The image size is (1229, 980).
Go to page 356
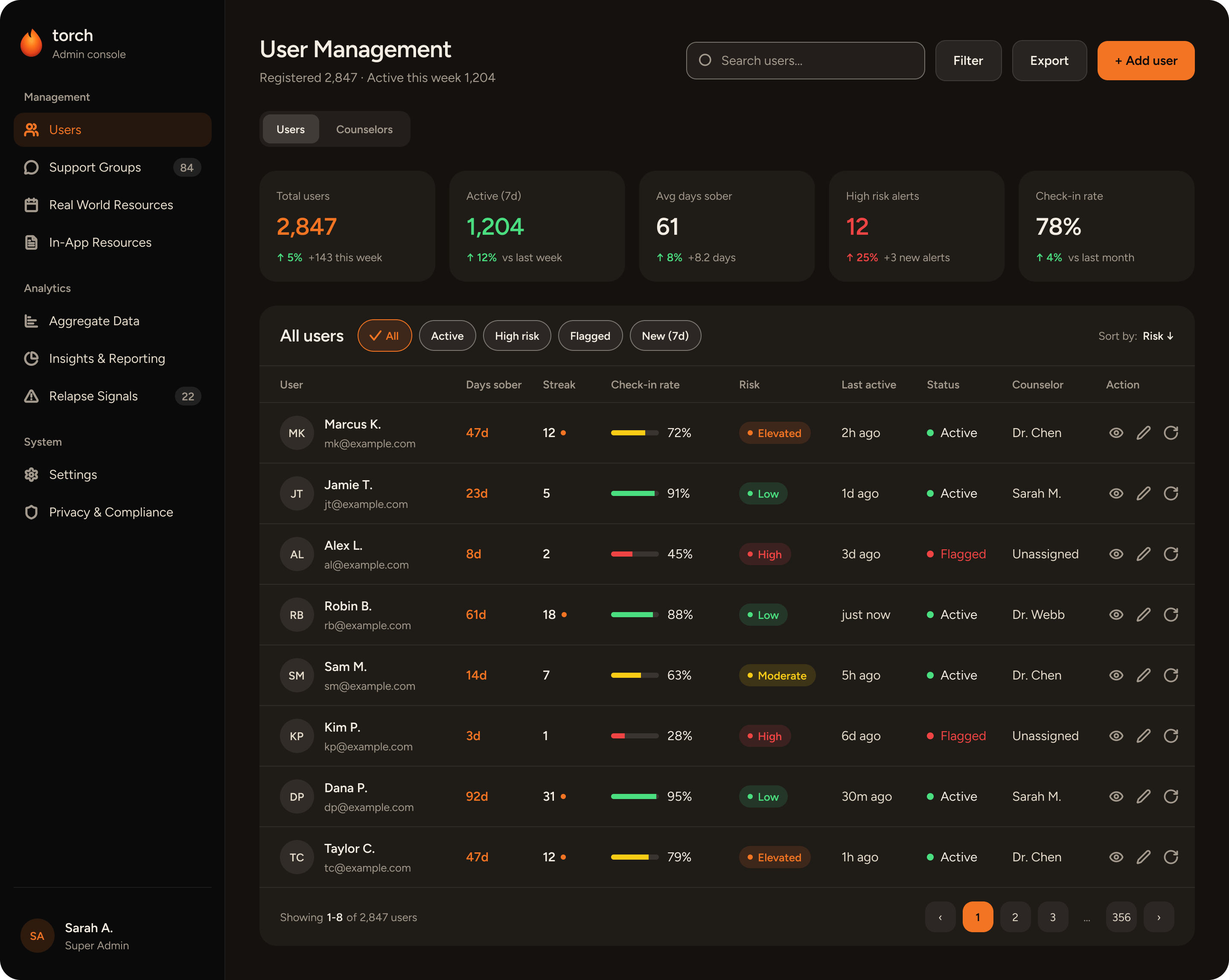click(x=1121, y=917)
